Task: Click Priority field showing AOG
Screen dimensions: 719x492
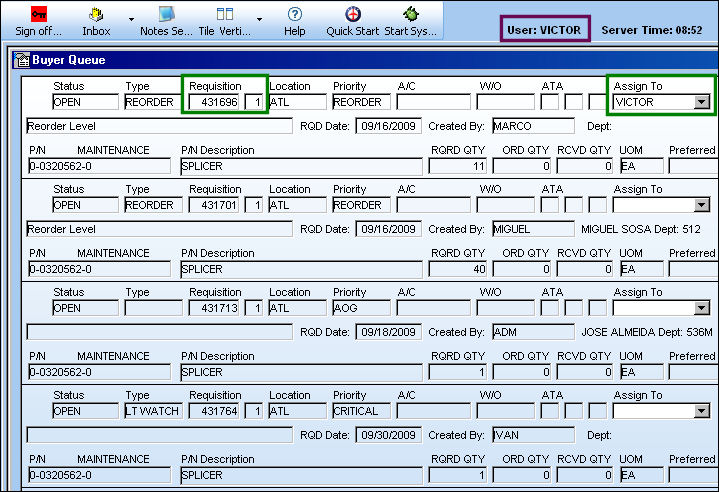Action: click(361, 308)
